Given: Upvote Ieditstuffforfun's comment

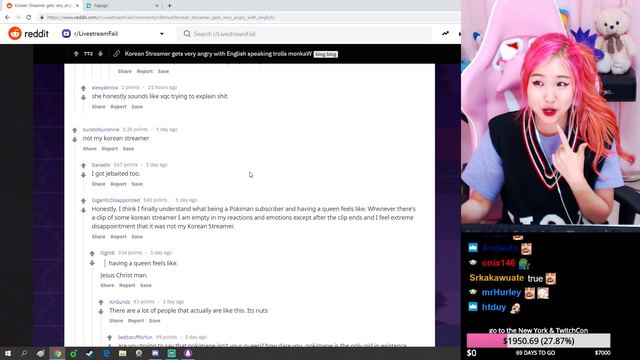Looking at the screenshot, I should point(109,338).
